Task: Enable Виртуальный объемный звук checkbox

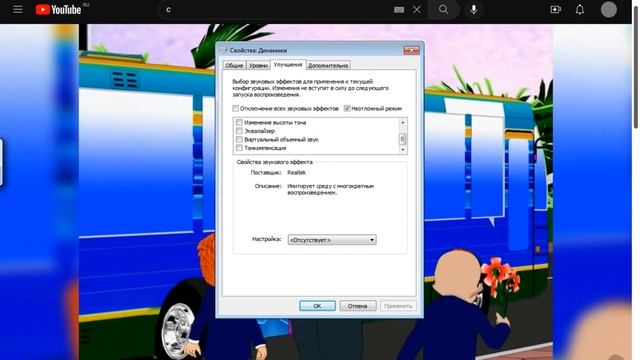Action: (x=239, y=140)
